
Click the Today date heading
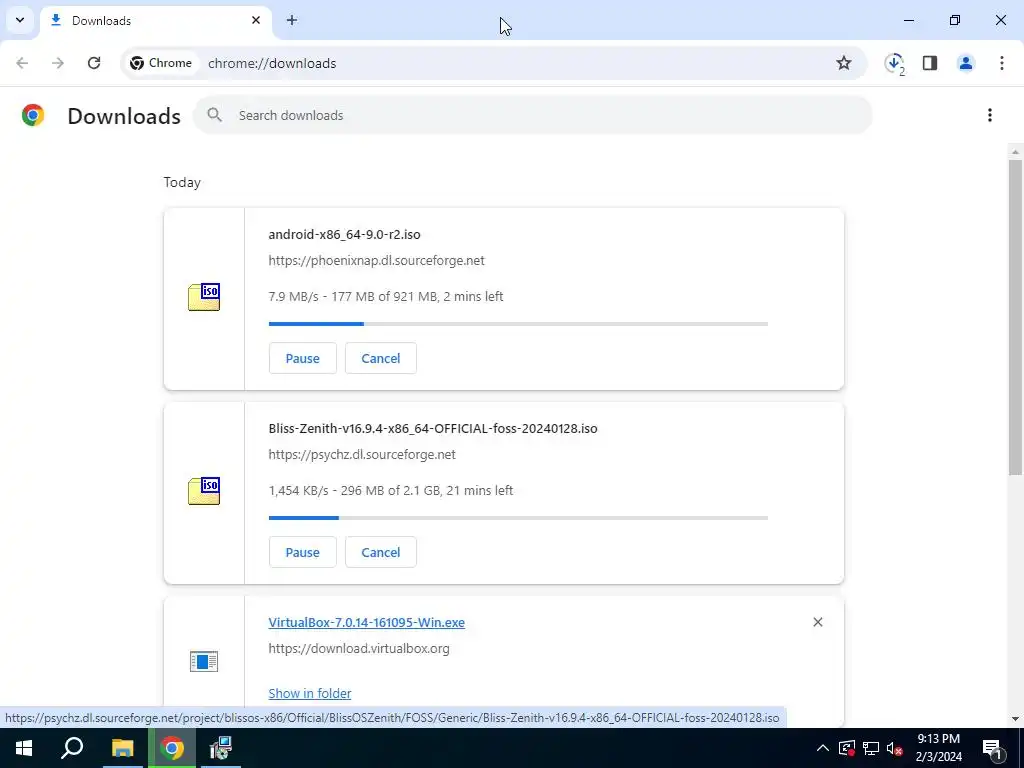182,182
